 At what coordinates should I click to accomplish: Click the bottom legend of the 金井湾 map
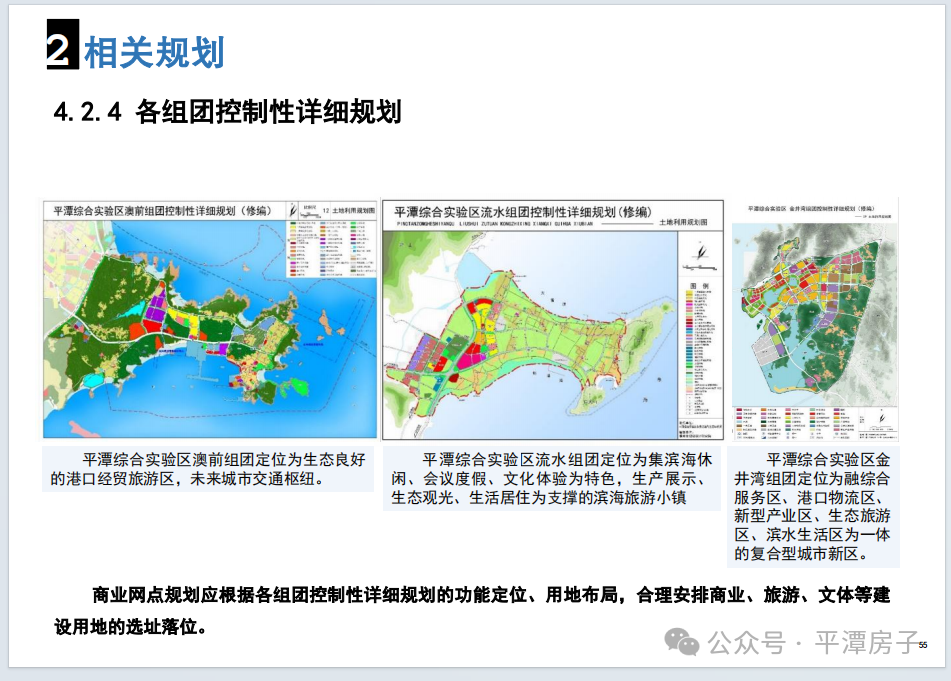point(813,424)
